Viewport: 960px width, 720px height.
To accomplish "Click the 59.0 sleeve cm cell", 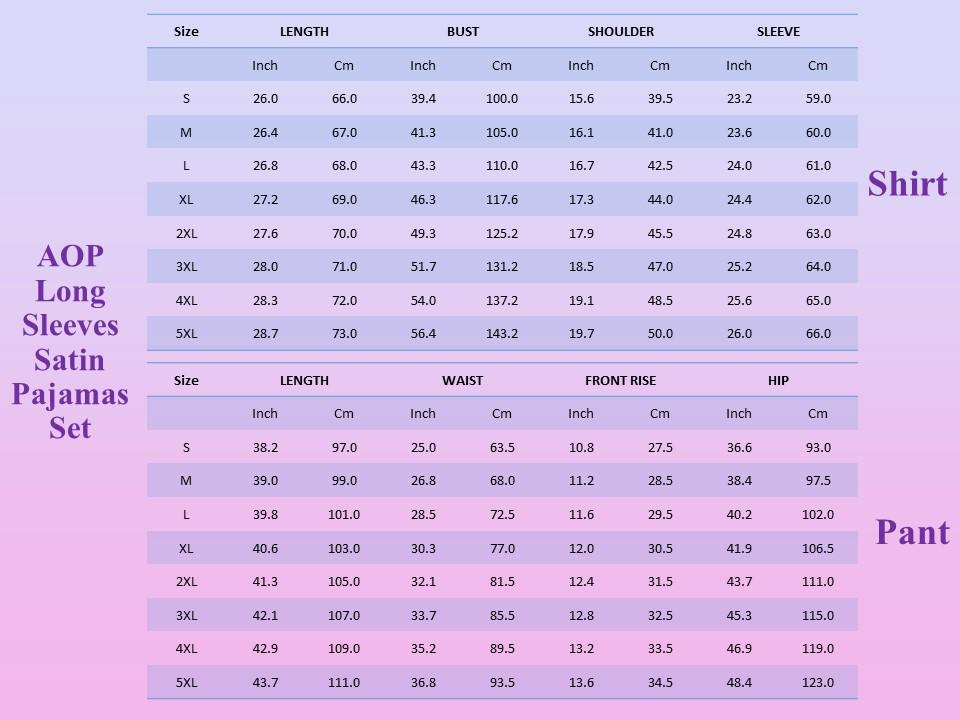I will 818,99.
